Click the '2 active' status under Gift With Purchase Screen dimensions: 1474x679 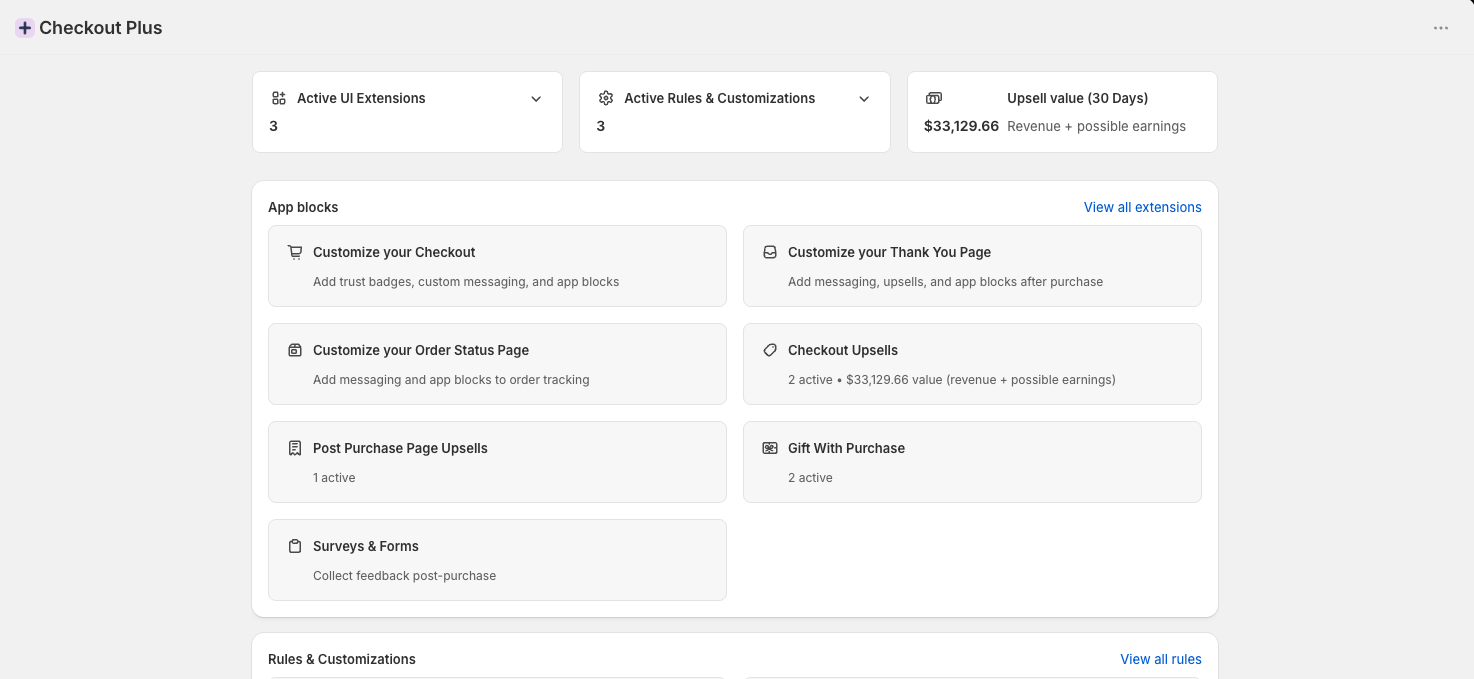point(810,478)
